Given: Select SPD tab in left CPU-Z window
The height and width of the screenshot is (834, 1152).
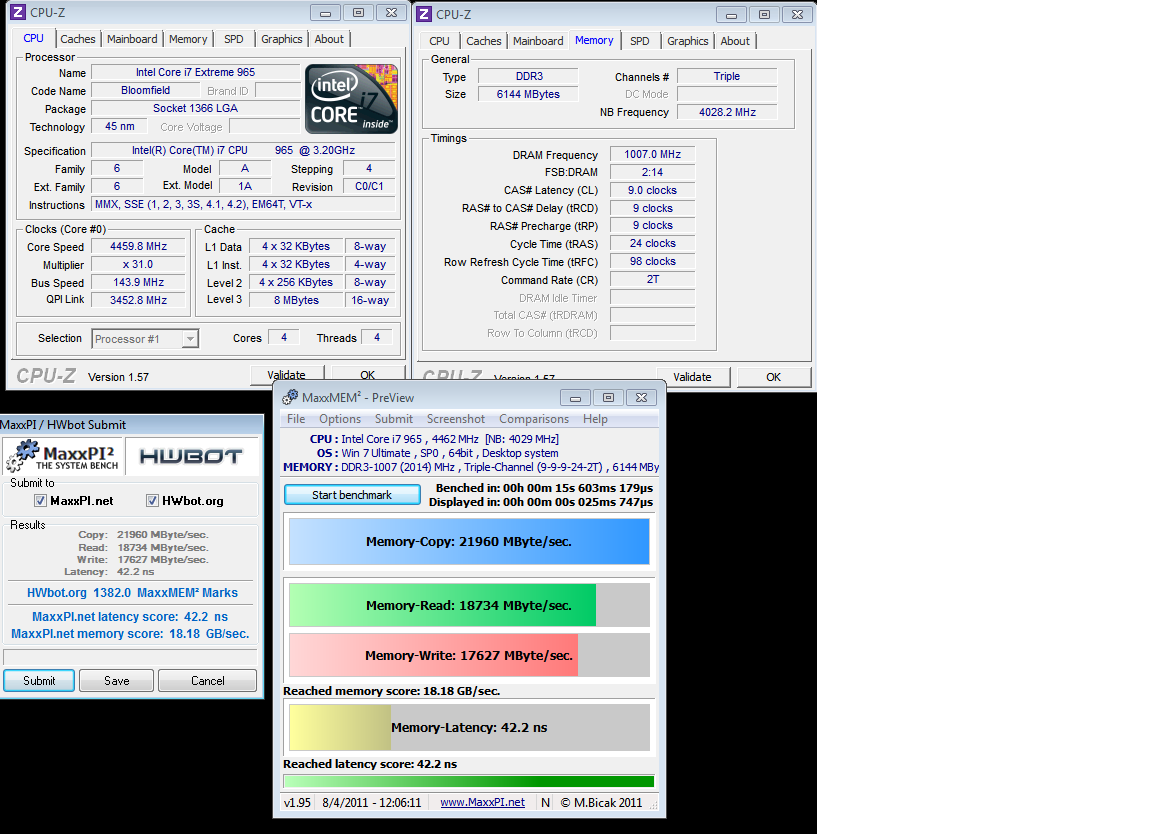Looking at the screenshot, I should [234, 39].
